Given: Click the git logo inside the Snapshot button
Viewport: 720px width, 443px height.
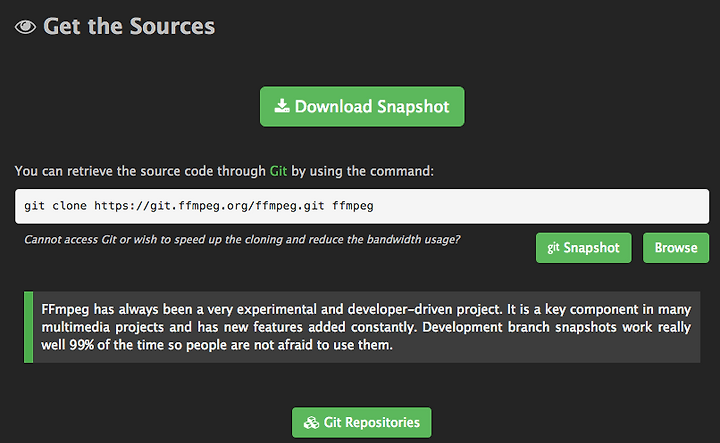Looking at the screenshot, I should point(553,247).
